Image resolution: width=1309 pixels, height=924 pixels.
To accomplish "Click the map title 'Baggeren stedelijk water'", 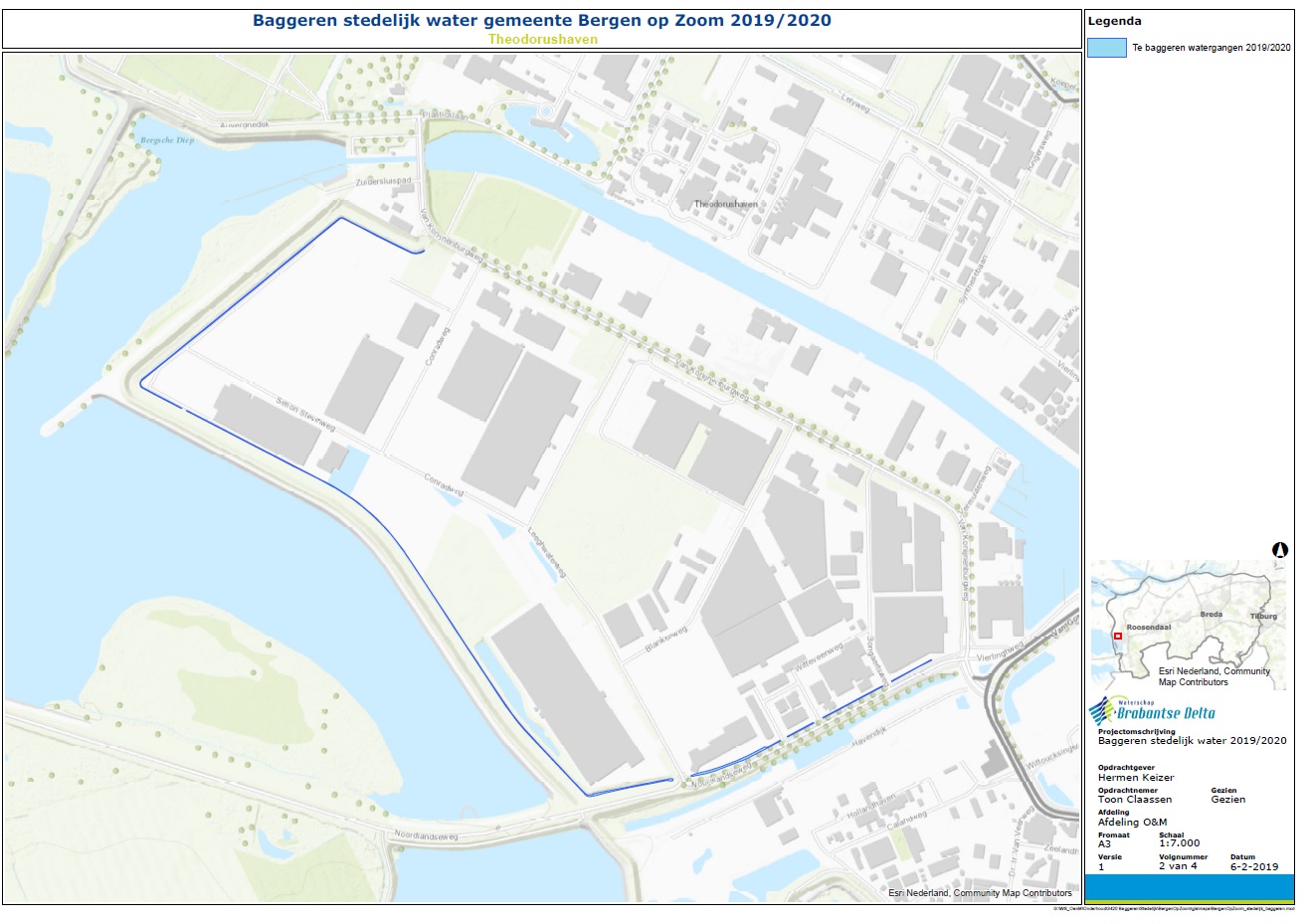I will (541, 21).
